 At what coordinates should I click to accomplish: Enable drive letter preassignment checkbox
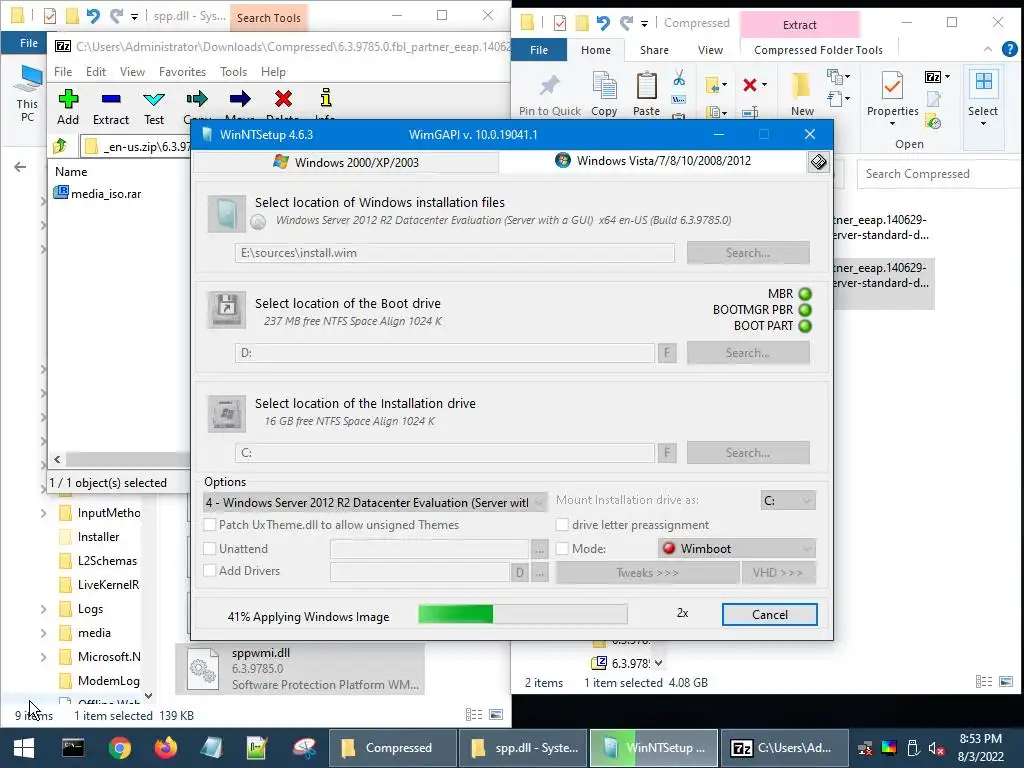tap(562, 524)
